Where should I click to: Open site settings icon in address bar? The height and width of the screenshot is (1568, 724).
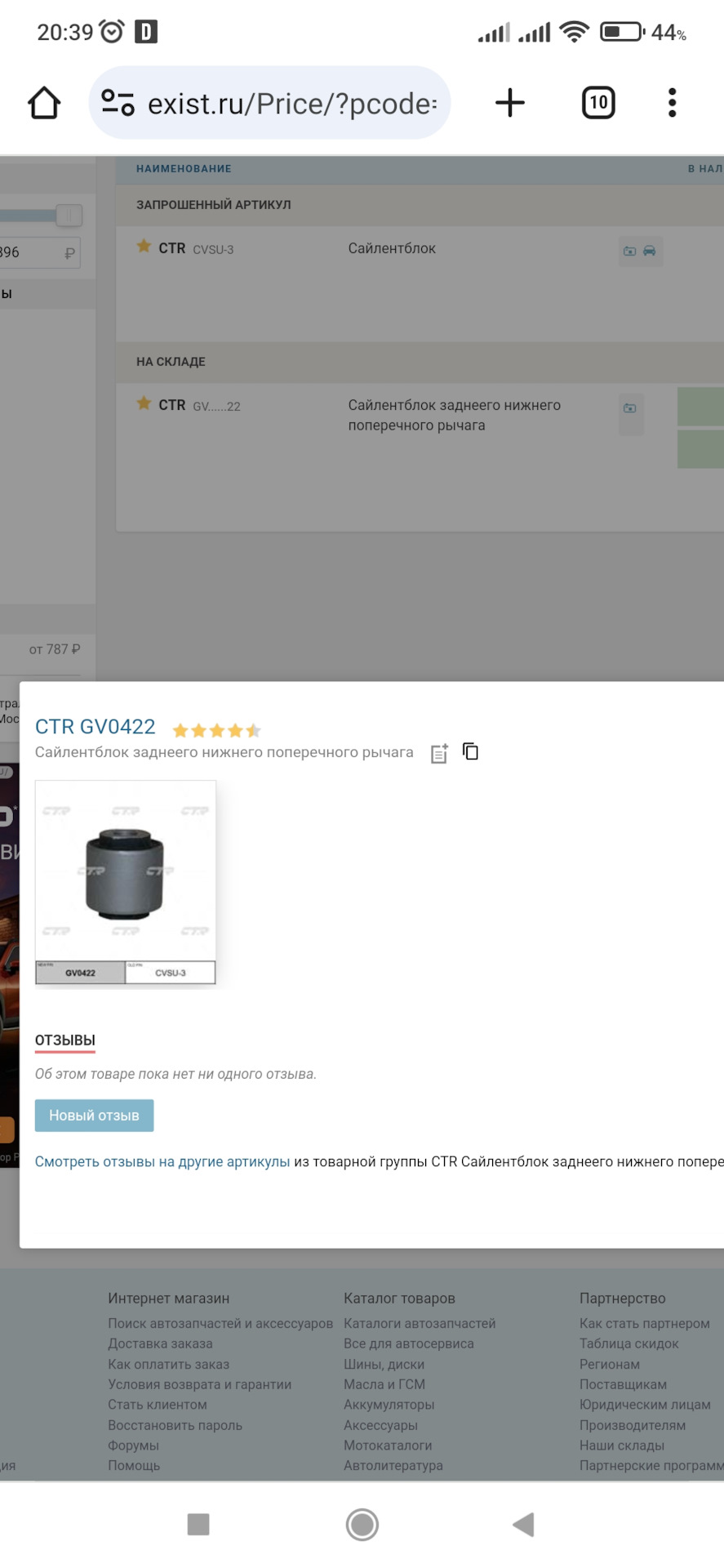pos(118,103)
